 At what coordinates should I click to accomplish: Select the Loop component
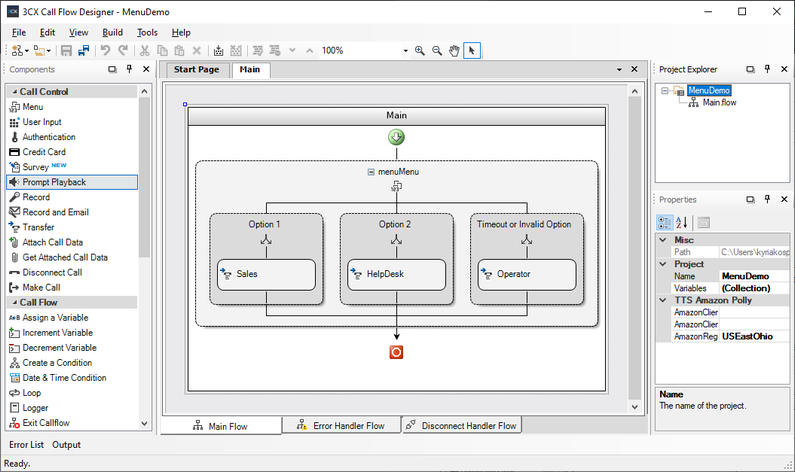(71, 393)
